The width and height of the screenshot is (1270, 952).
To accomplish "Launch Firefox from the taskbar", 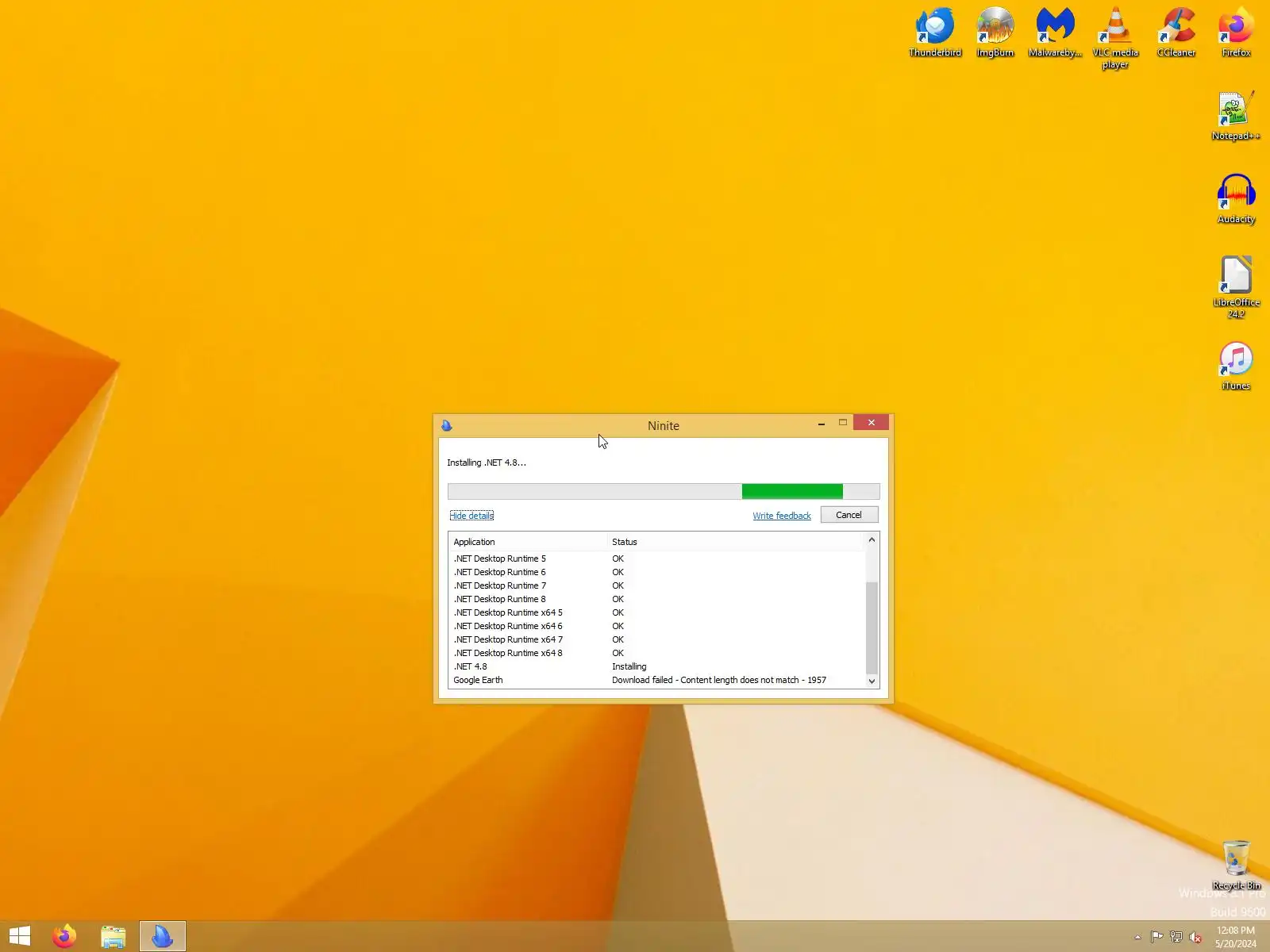I will tap(64, 936).
